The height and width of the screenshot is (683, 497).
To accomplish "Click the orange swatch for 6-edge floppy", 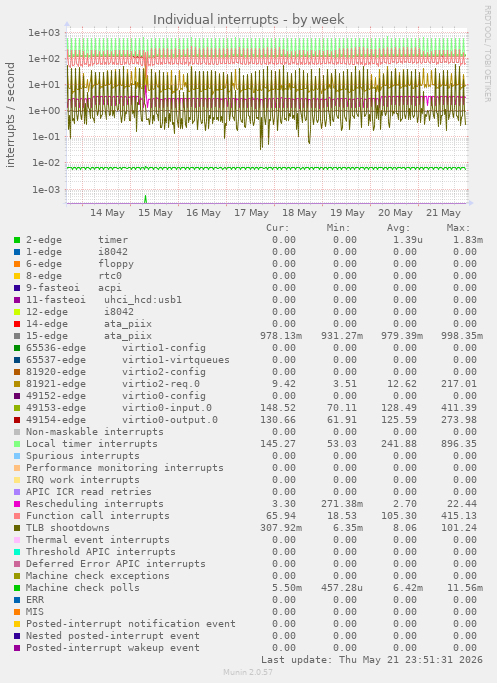I will tap(17, 264).
